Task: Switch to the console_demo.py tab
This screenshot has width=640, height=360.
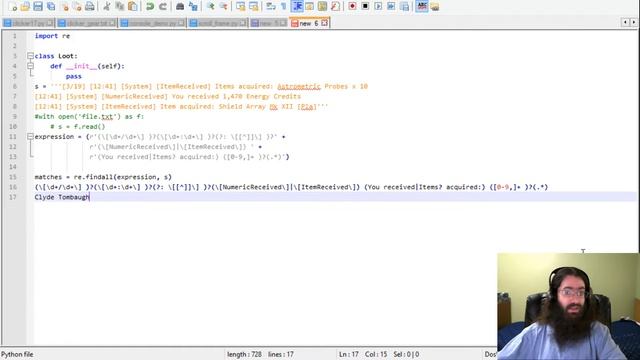Action: click(x=152, y=23)
